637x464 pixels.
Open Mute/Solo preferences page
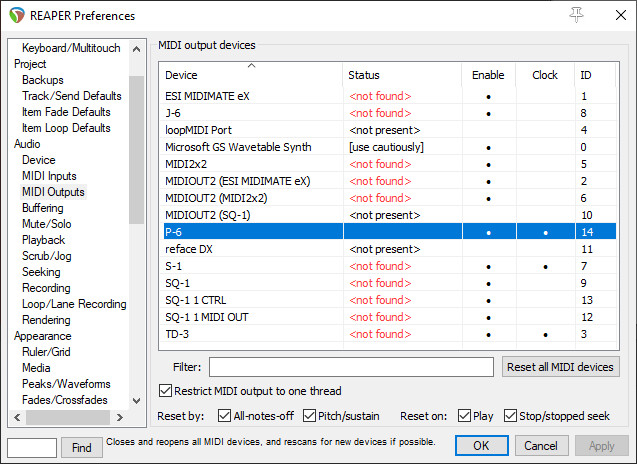(47, 224)
